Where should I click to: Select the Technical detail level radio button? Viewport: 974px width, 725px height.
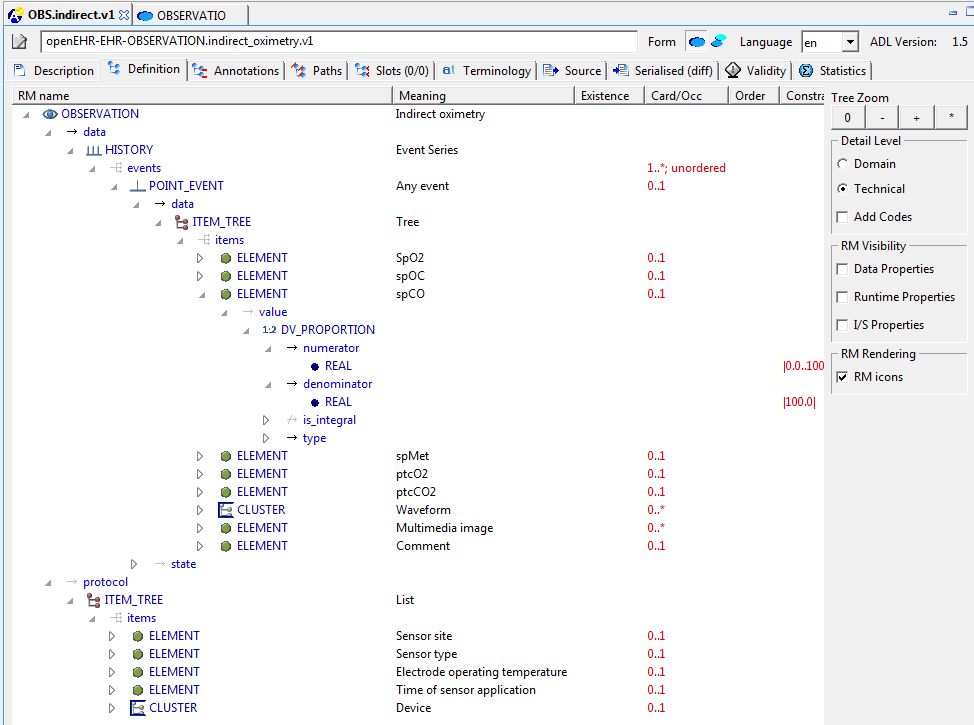point(842,189)
